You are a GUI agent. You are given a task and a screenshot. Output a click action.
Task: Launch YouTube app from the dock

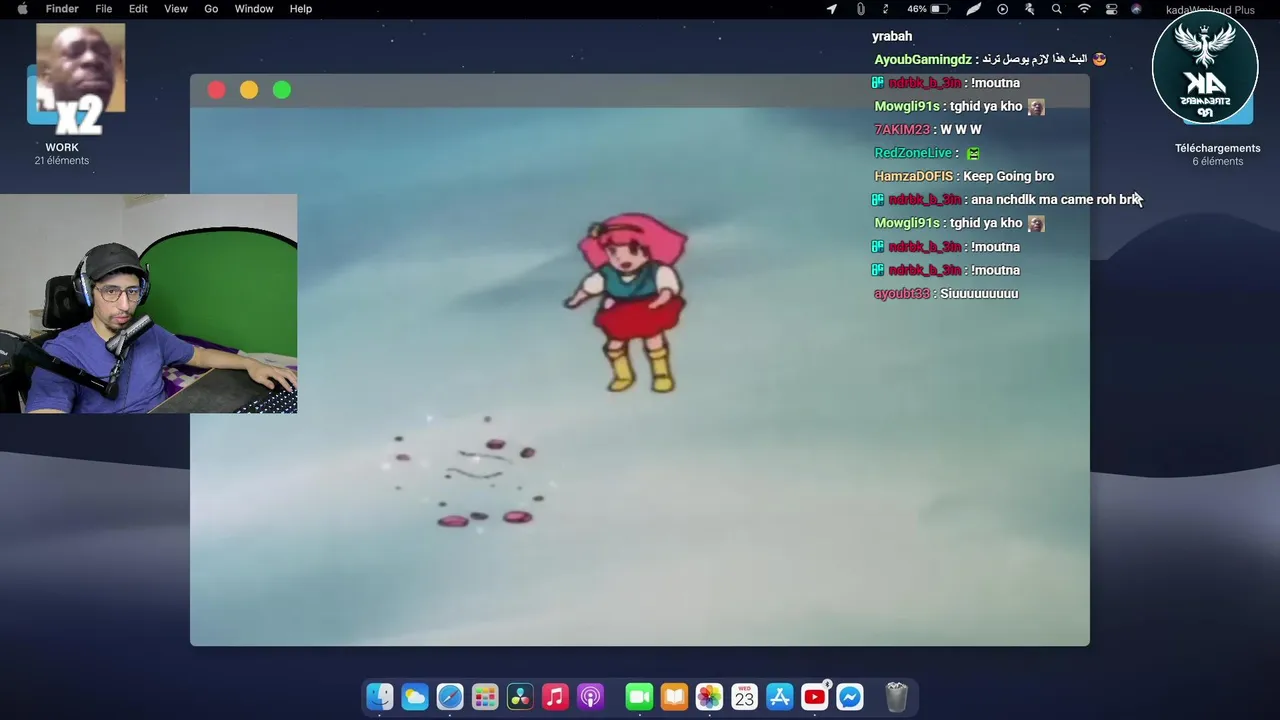[815, 696]
